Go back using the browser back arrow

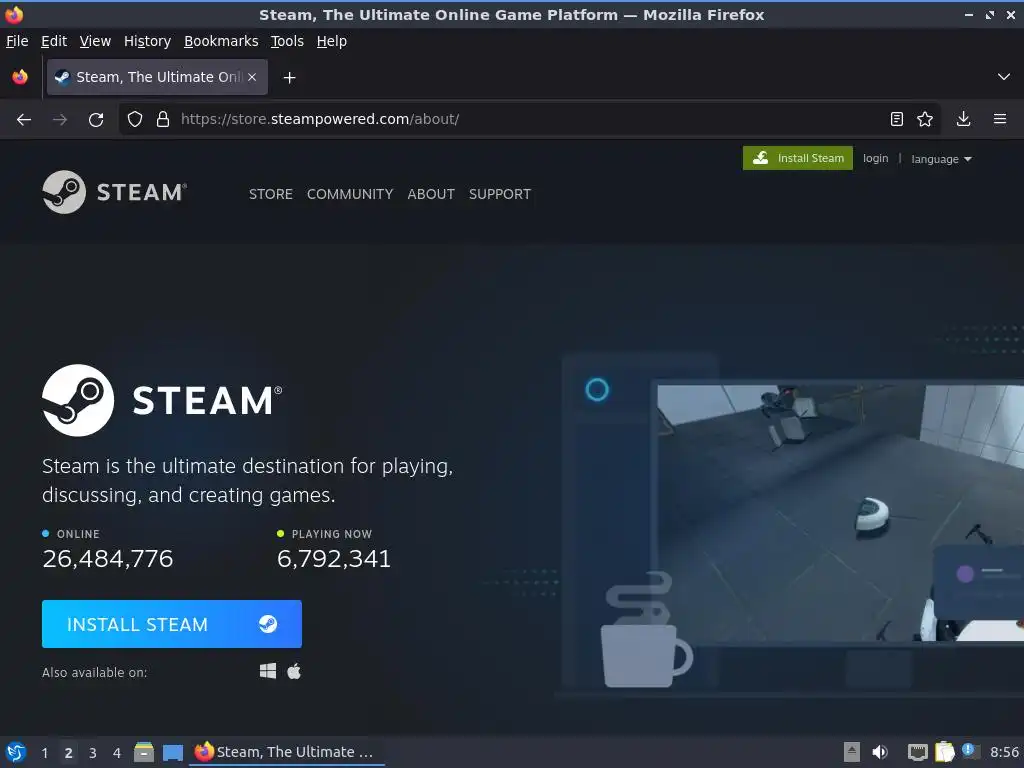point(24,120)
